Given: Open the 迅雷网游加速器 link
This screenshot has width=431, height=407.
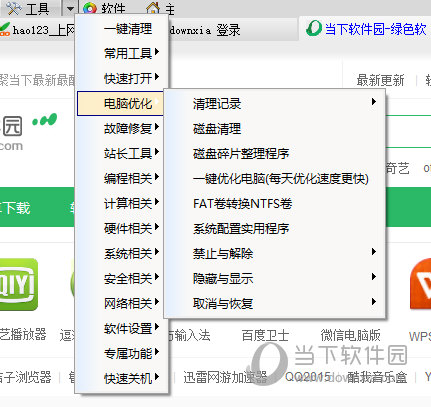Looking at the screenshot, I should point(225,377).
